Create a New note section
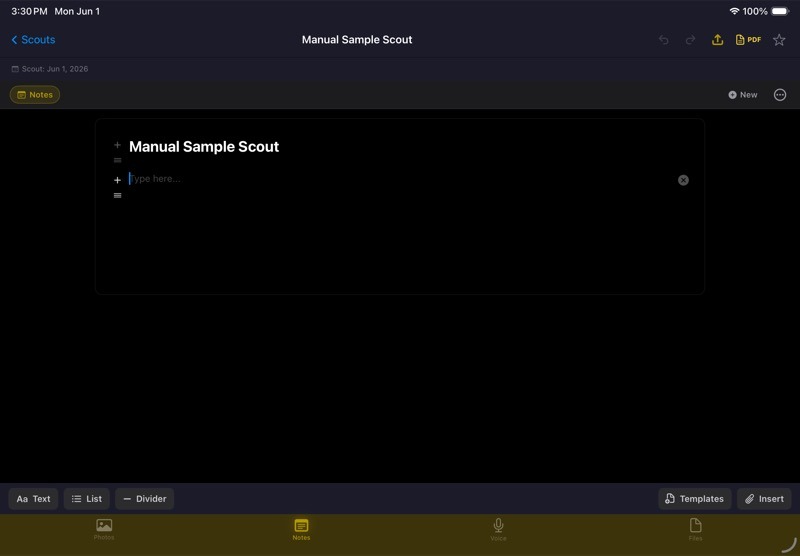This screenshot has height=556, width=800. [x=743, y=95]
